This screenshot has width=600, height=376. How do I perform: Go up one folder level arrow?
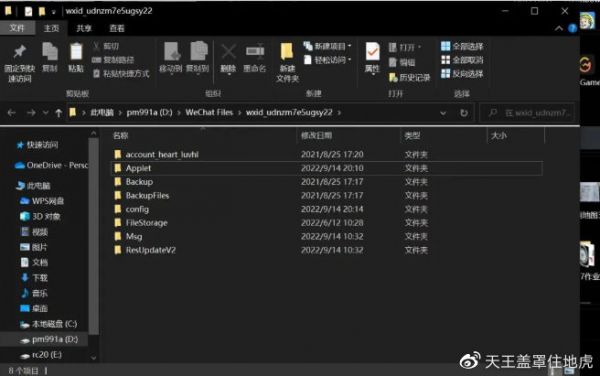[x=59, y=113]
